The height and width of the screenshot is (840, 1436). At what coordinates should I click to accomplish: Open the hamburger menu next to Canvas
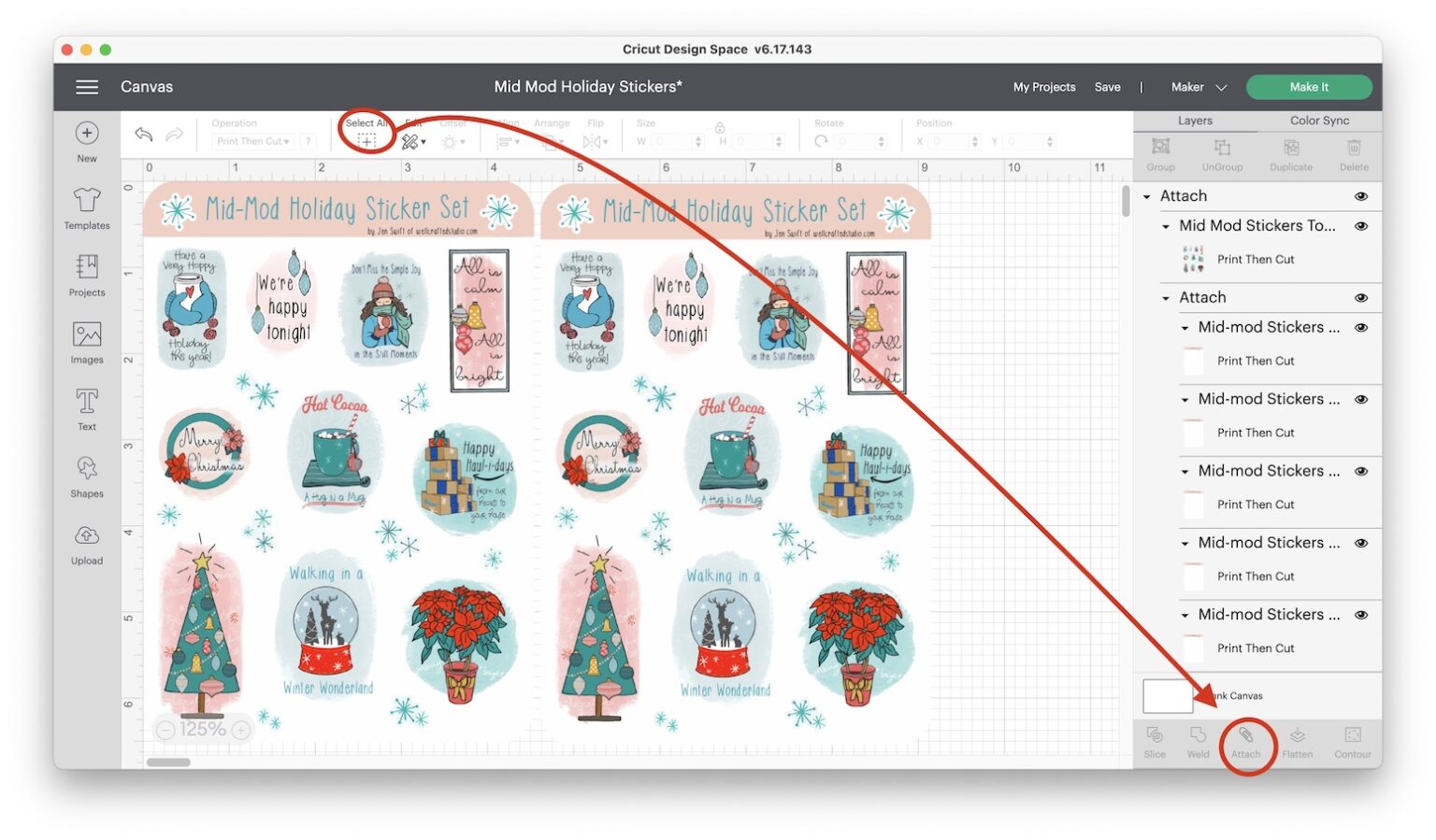[x=87, y=87]
